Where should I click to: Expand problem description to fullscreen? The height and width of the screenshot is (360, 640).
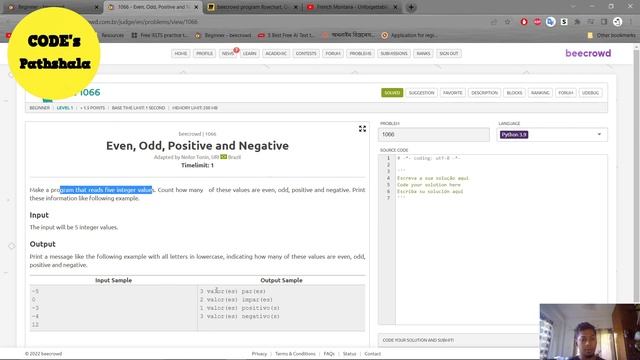[x=362, y=129]
